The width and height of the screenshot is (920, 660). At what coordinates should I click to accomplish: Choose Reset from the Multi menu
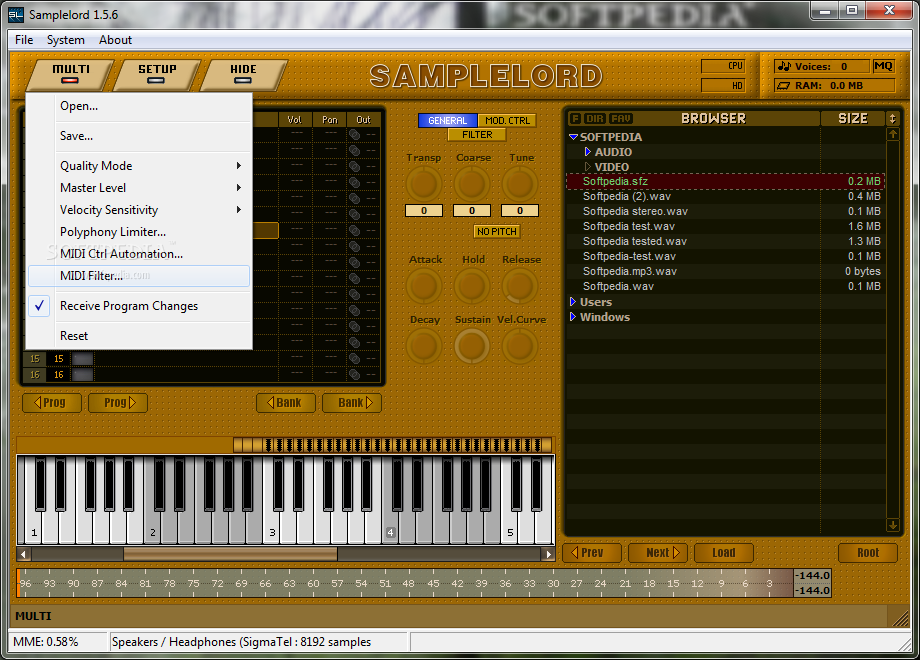(x=138, y=336)
